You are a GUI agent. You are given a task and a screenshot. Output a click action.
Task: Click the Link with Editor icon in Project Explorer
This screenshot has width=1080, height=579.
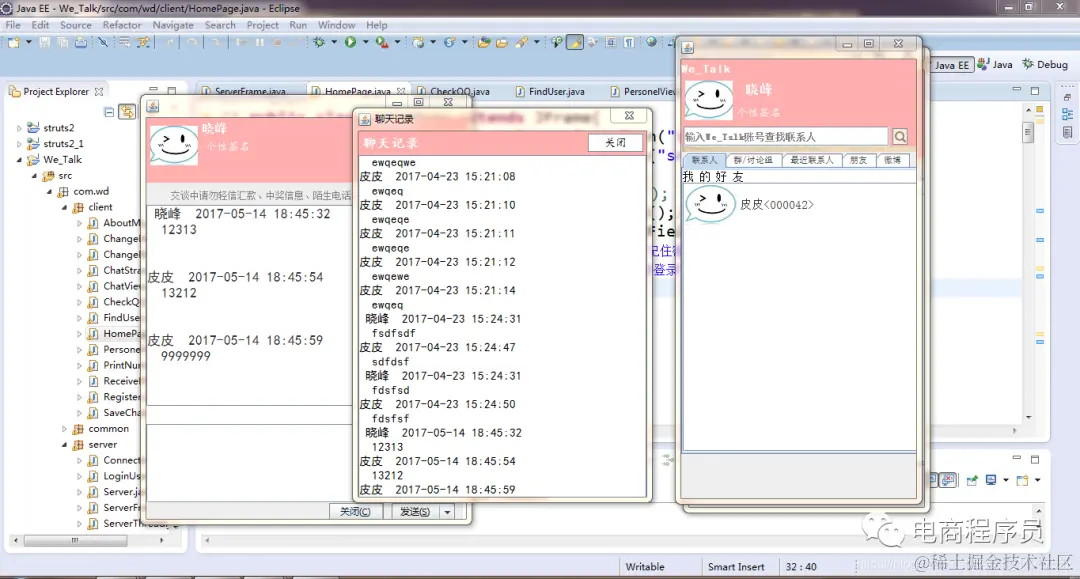click(x=127, y=112)
